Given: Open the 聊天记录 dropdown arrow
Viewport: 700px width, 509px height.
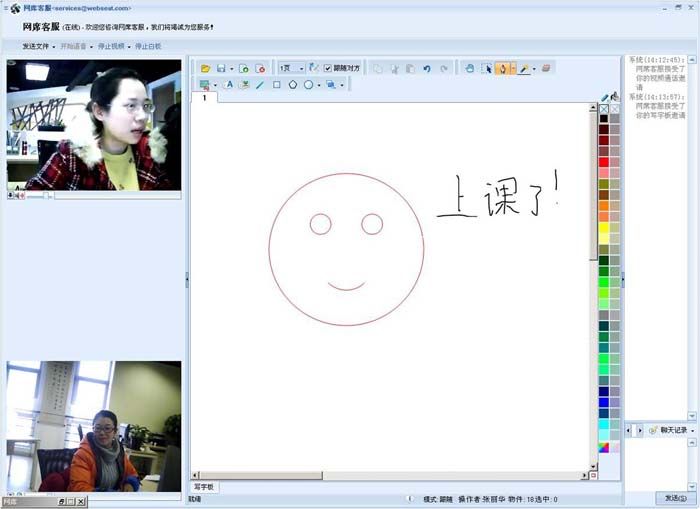Looking at the screenshot, I should [x=692, y=430].
